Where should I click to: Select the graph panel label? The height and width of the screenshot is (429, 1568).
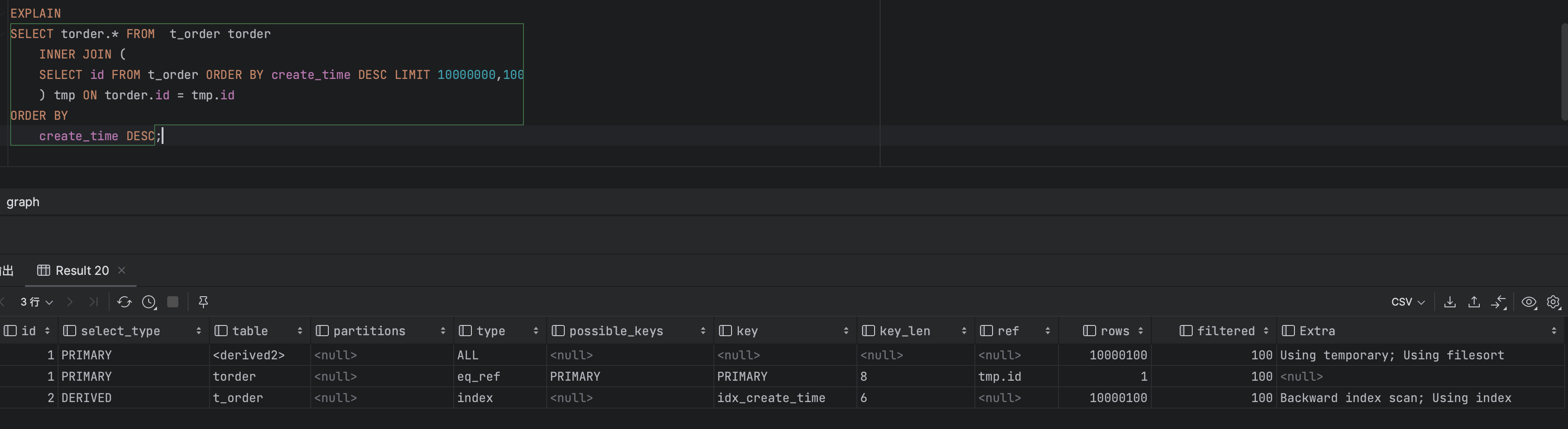pos(23,202)
